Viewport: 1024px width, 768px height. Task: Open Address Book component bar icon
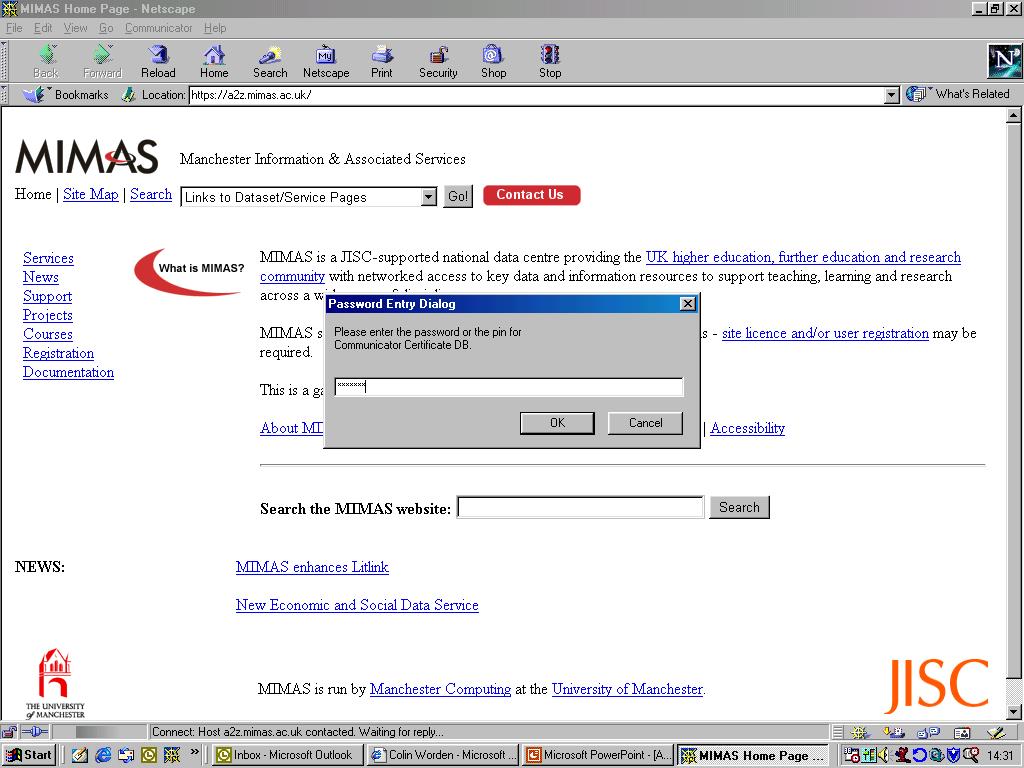962,732
